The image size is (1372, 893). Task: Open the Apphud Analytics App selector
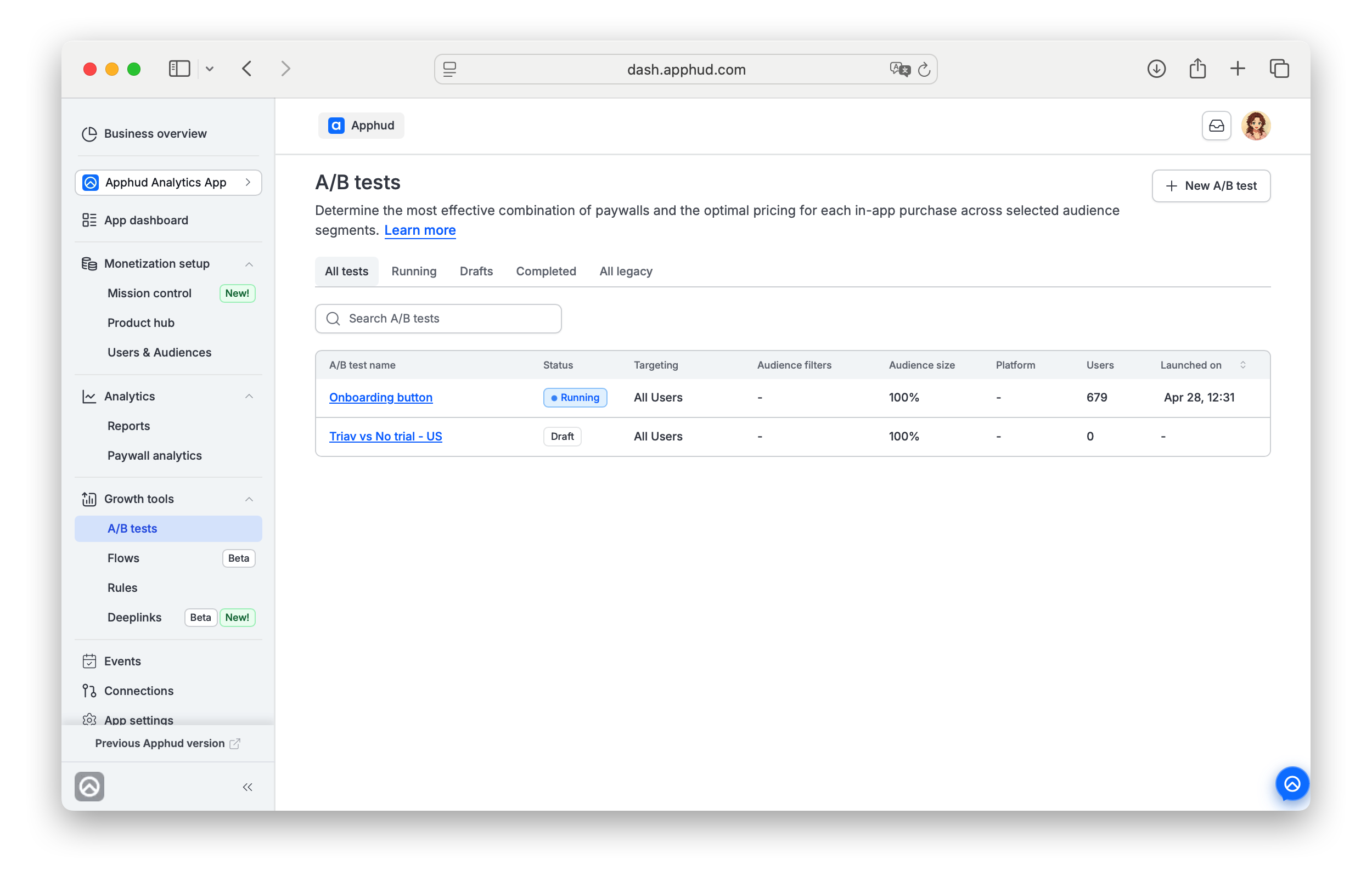(x=168, y=183)
